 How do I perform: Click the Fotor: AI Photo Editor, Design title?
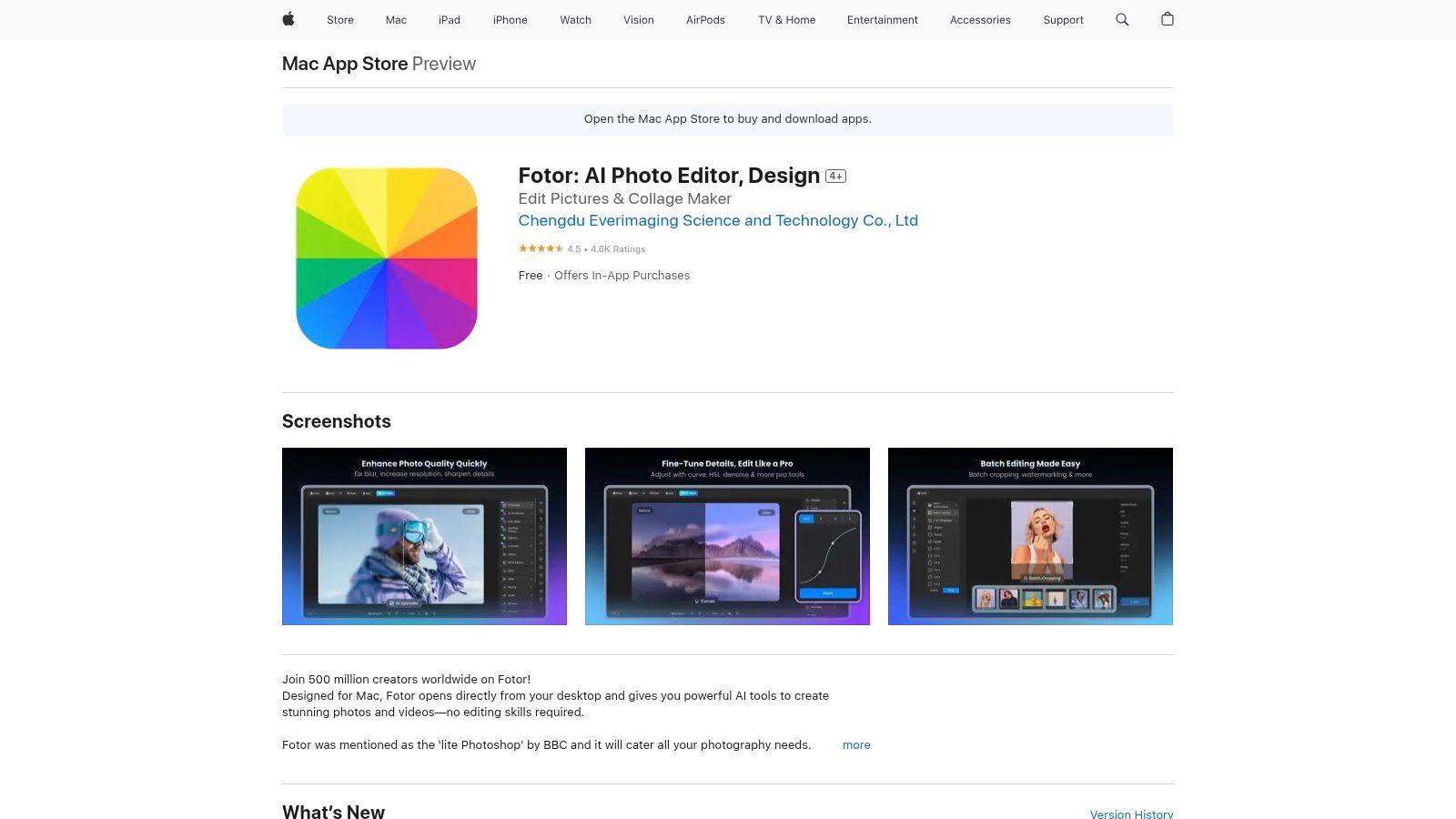point(669,176)
